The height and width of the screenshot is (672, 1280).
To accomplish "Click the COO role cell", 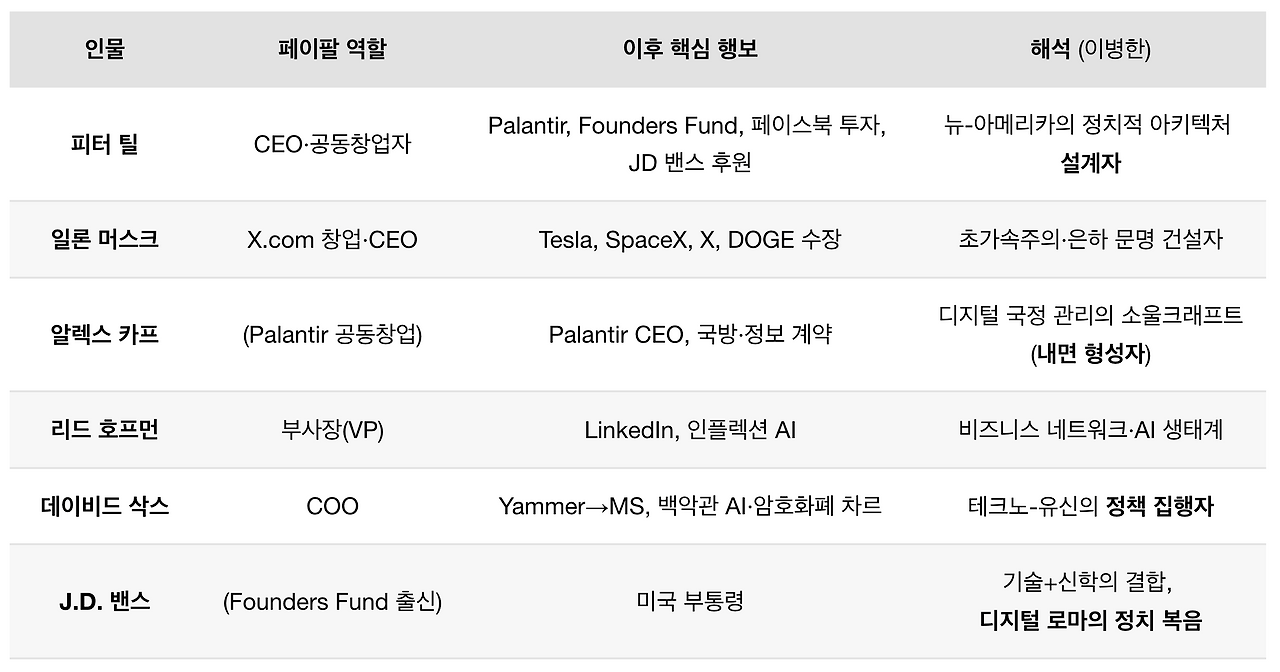I will (x=332, y=506).
